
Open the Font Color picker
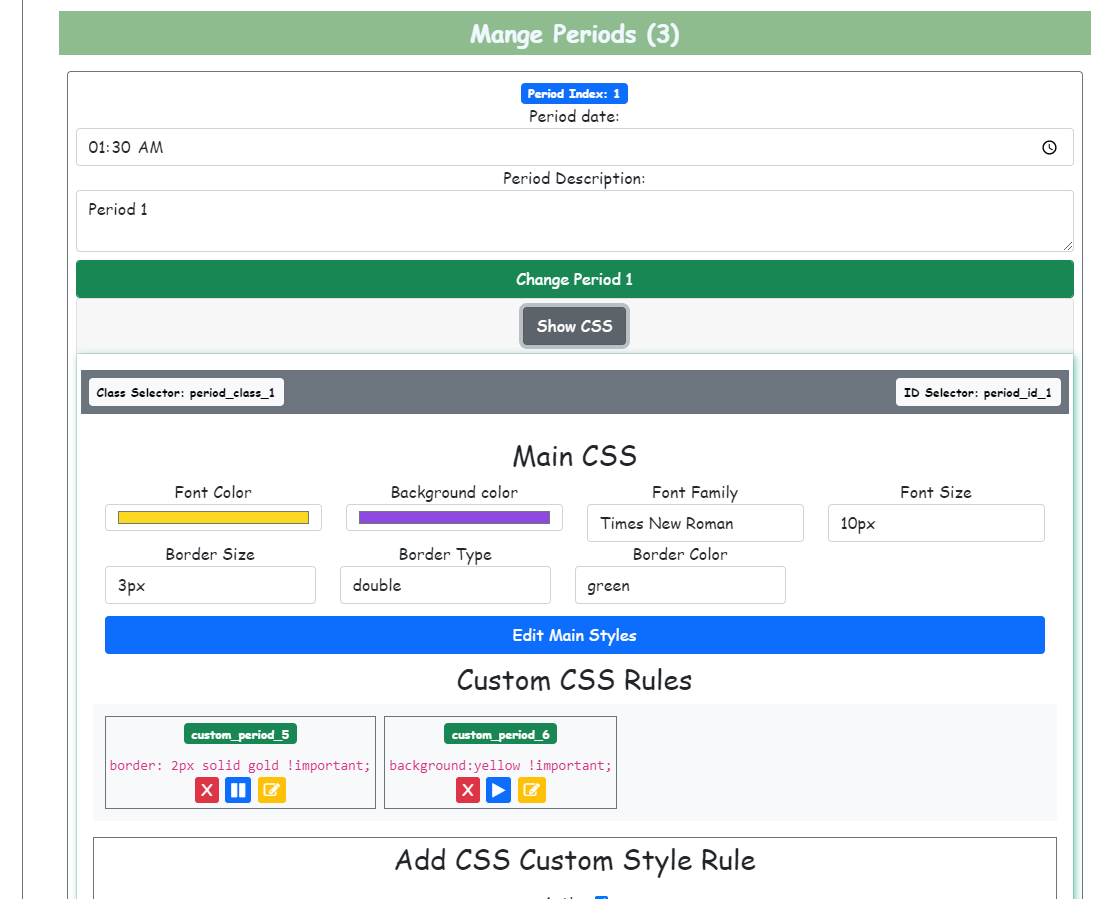point(213,518)
